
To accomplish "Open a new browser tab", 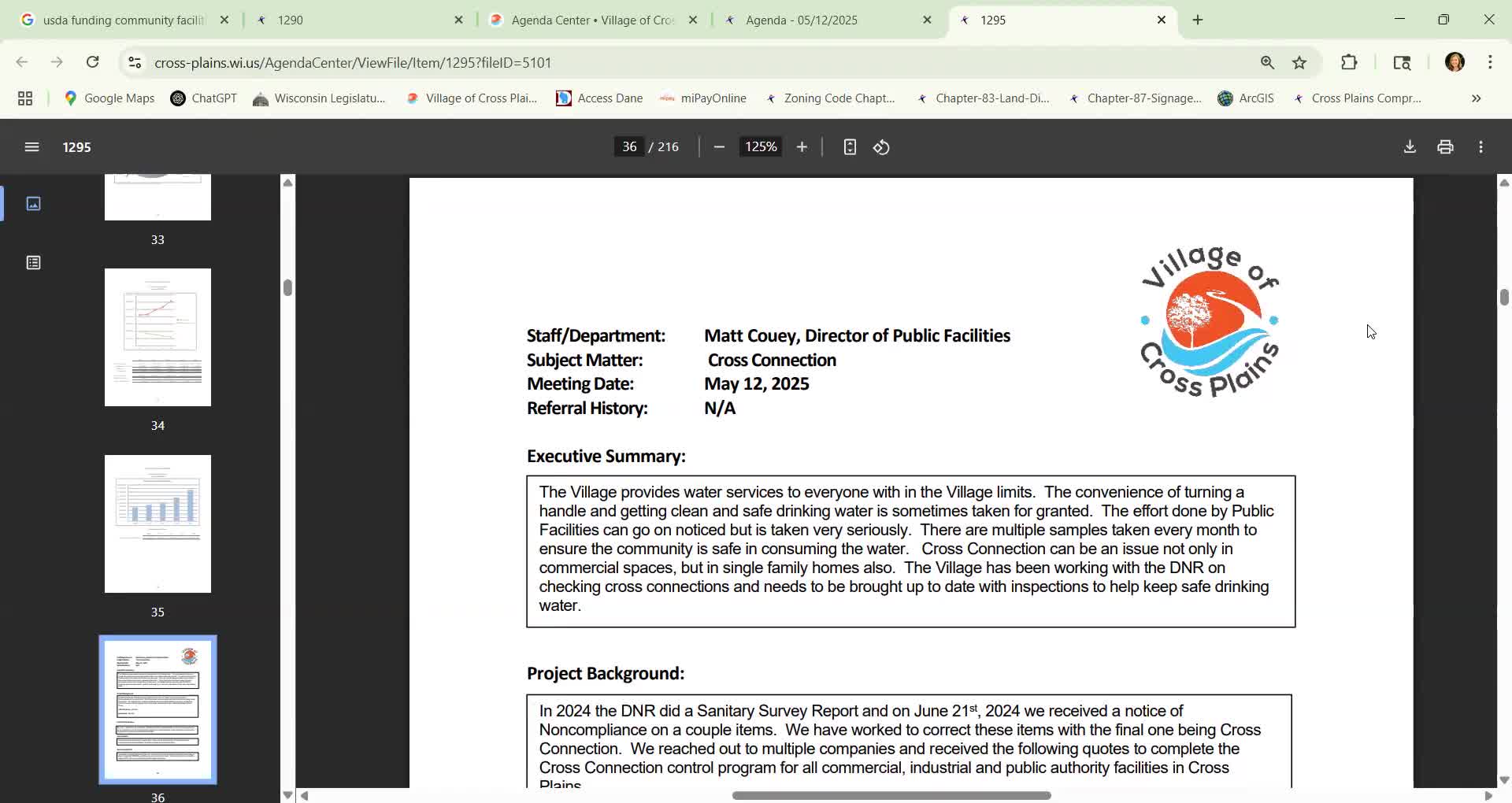I will click(1198, 20).
